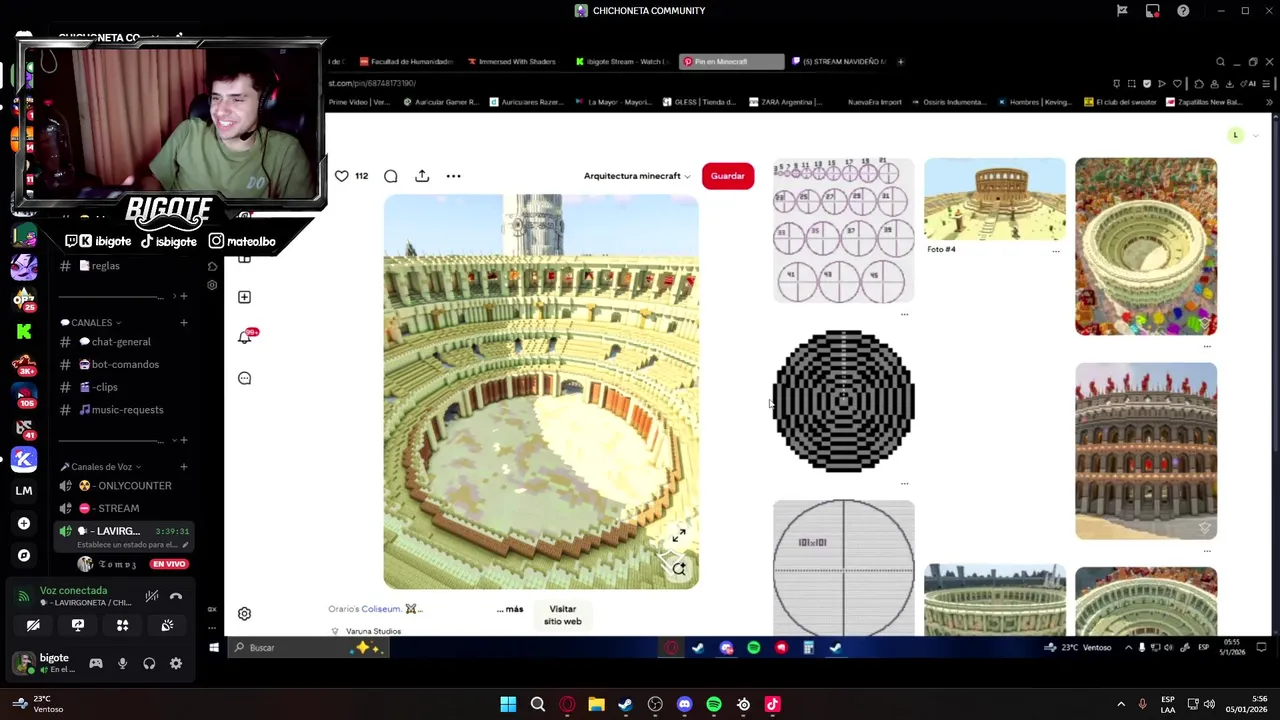Like the pin with heart icon
The height and width of the screenshot is (720, 1280).
(x=342, y=176)
